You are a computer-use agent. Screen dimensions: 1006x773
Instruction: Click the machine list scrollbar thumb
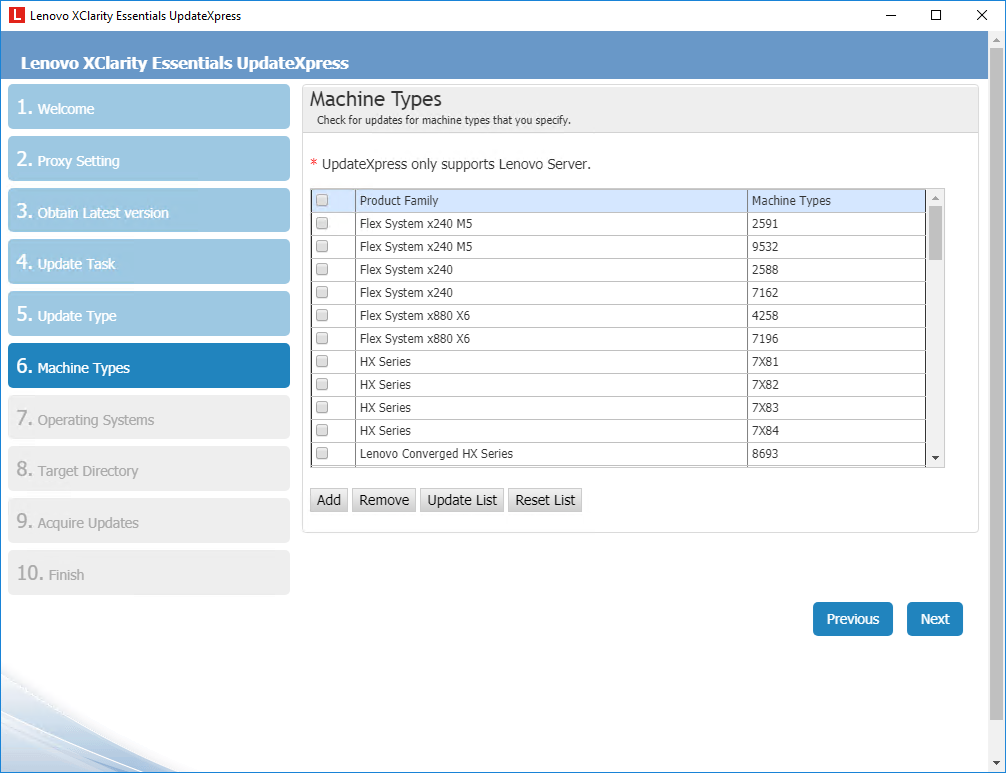(935, 233)
